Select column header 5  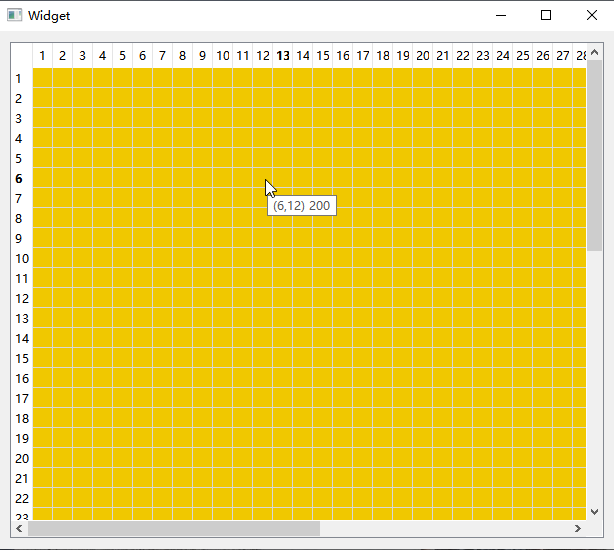(x=123, y=56)
